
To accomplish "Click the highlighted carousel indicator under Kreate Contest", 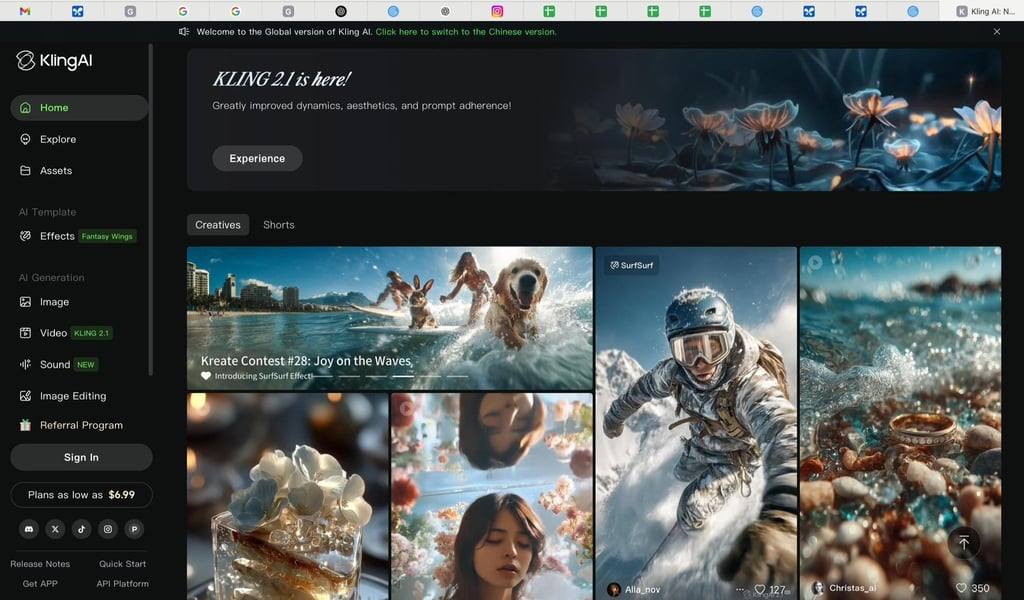I will 402,376.
